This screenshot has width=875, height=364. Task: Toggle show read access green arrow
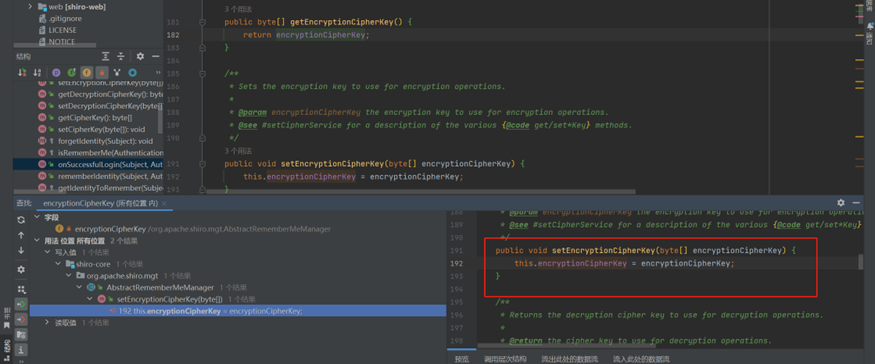[21, 304]
